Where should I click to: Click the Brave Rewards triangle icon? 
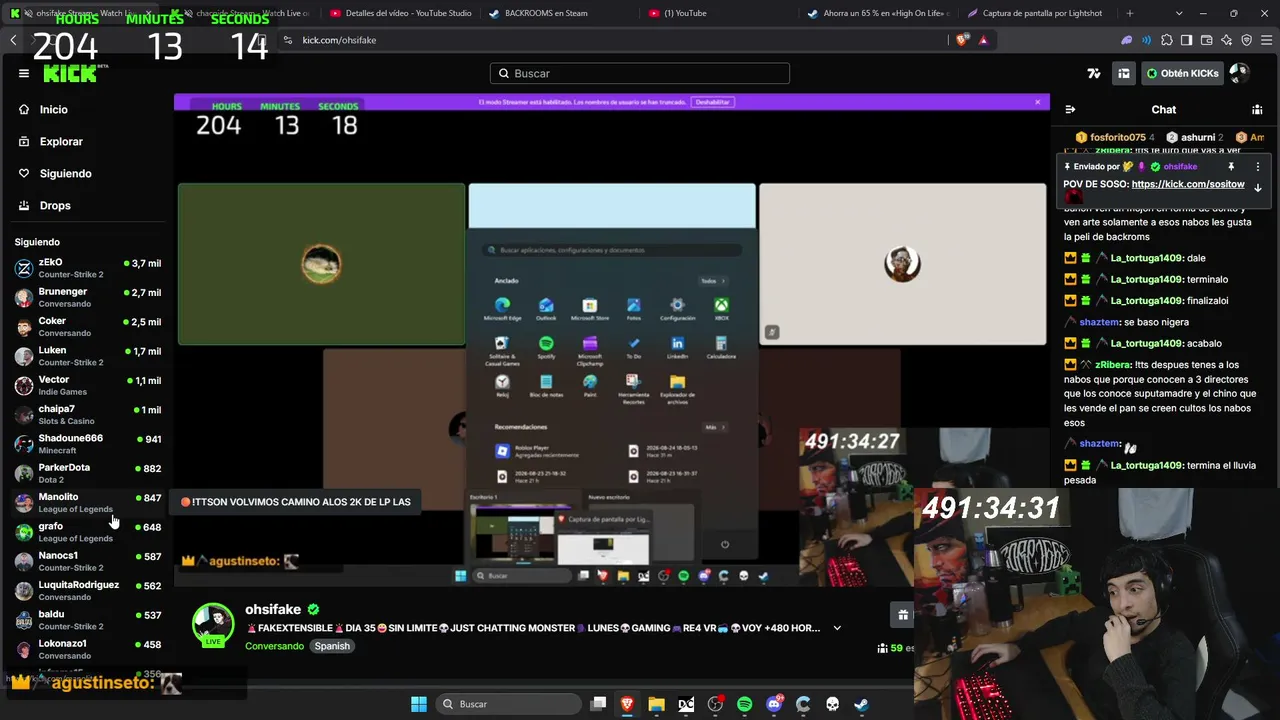pos(983,40)
